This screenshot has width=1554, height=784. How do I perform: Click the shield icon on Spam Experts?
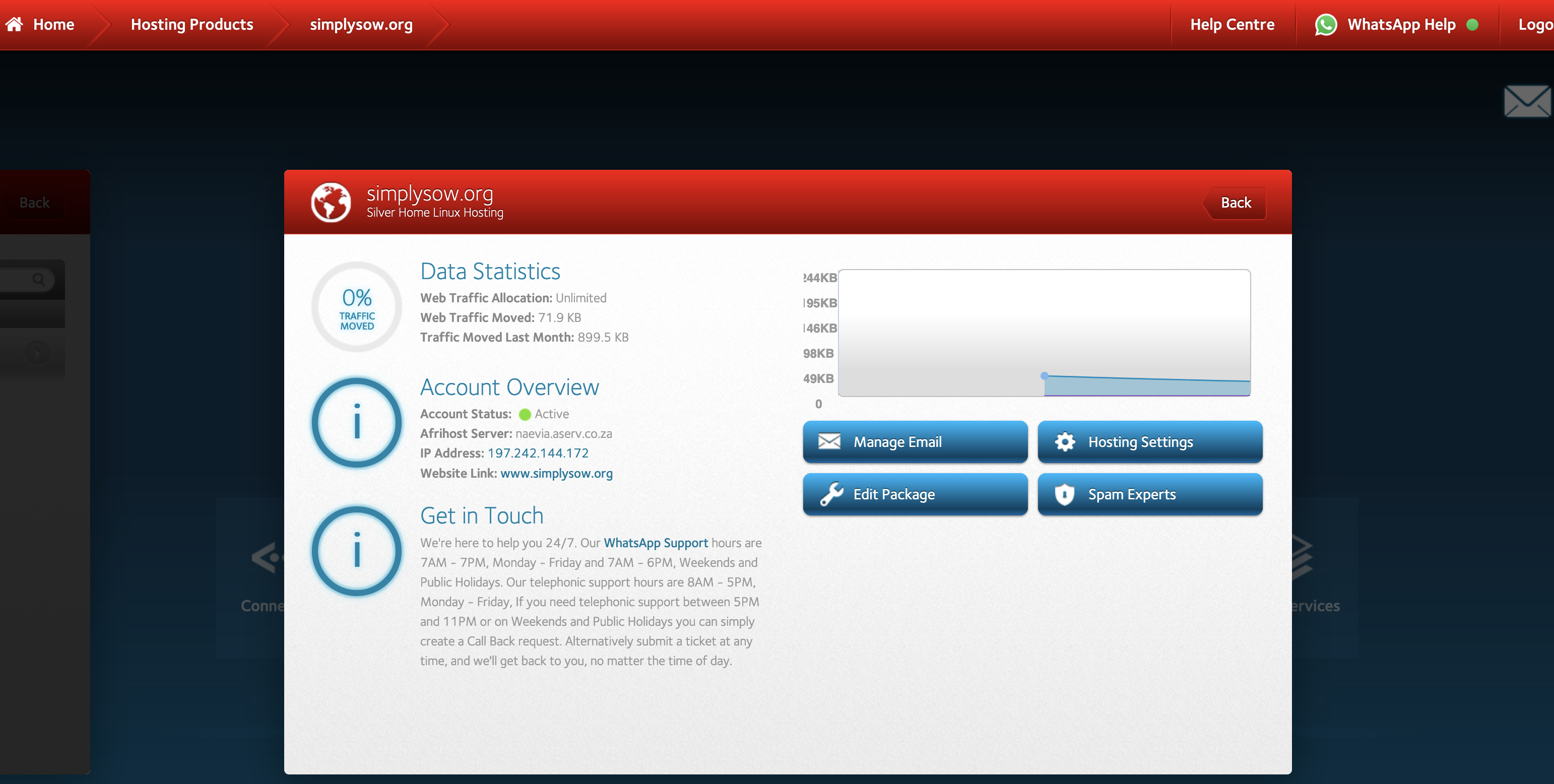coord(1065,494)
